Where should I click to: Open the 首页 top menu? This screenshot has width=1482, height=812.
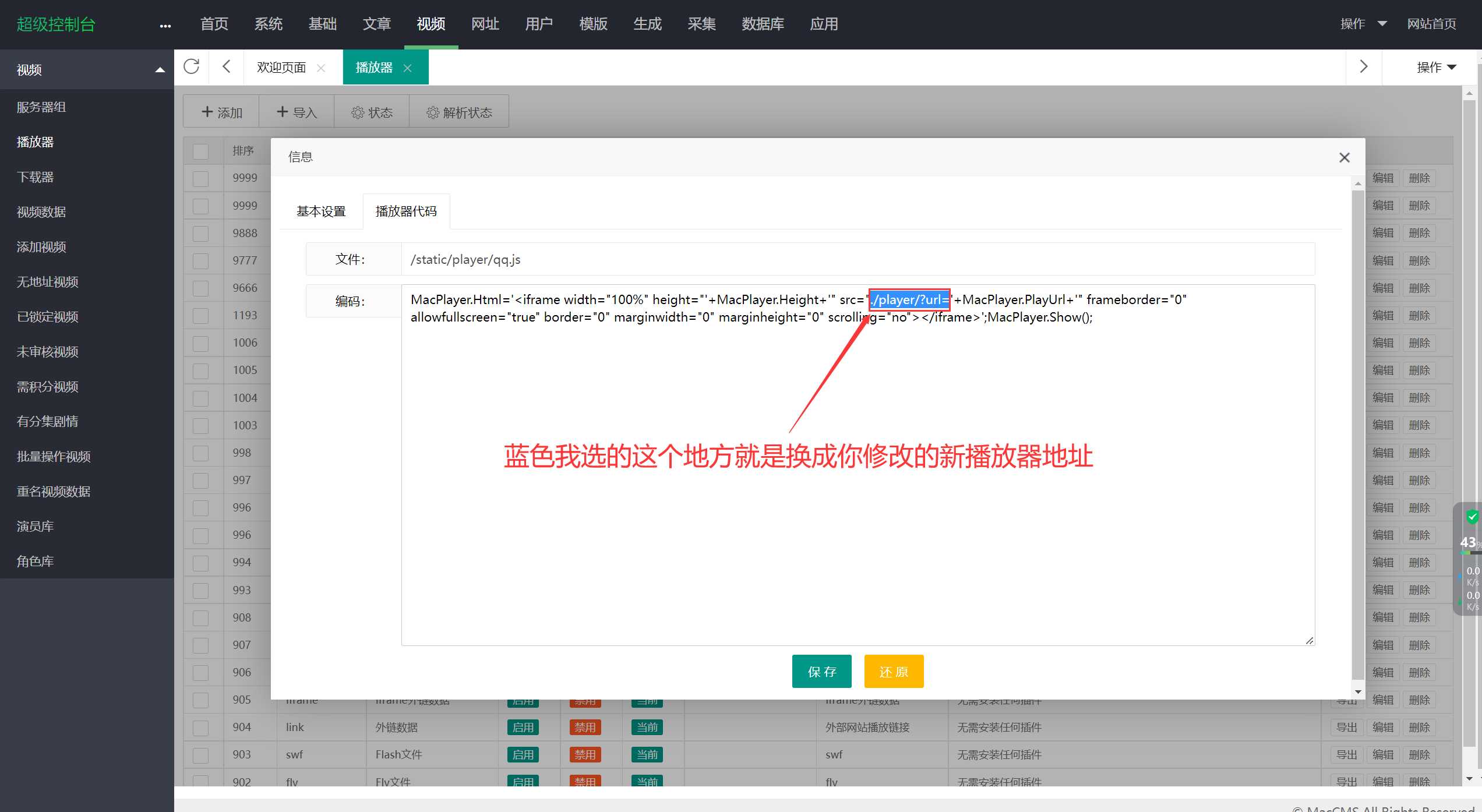(214, 24)
